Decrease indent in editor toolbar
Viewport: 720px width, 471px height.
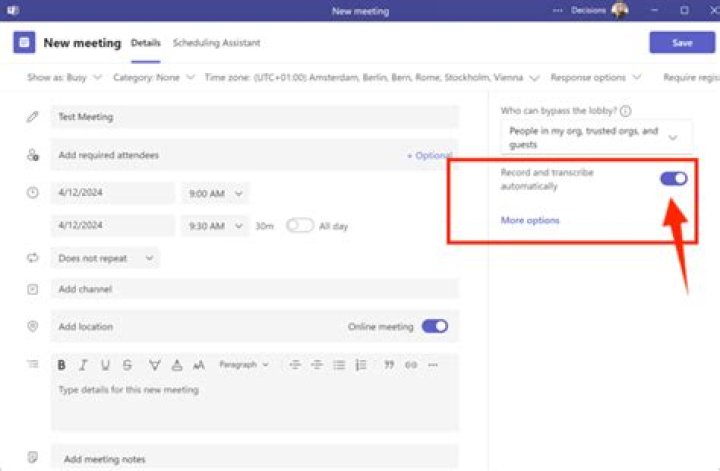coord(295,365)
